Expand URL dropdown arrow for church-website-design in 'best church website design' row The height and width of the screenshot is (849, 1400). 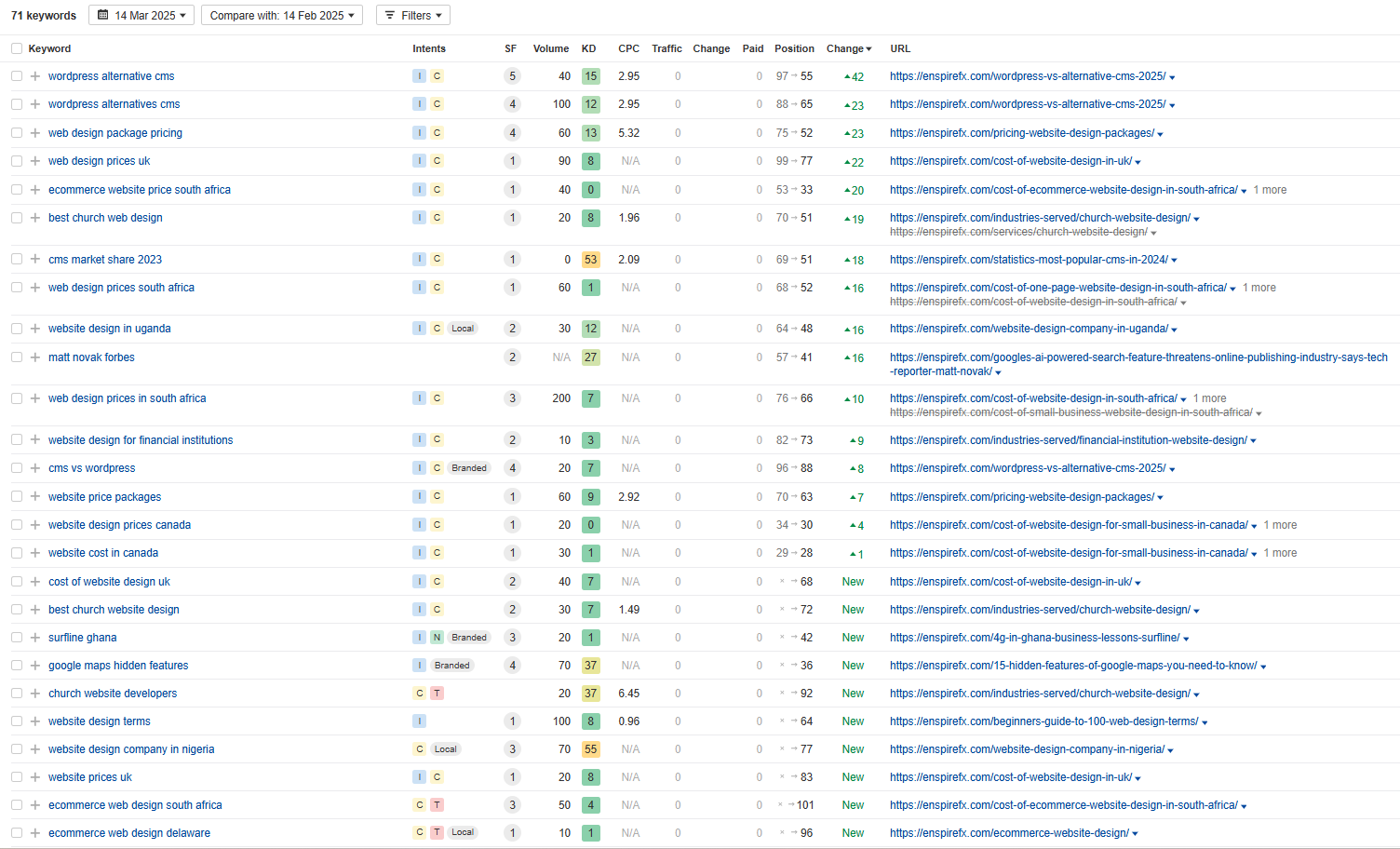point(1196,611)
